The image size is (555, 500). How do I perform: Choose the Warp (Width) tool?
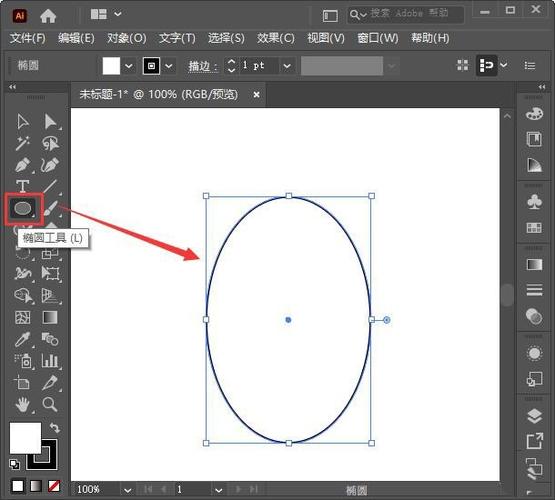pyautogui.click(x=23, y=273)
